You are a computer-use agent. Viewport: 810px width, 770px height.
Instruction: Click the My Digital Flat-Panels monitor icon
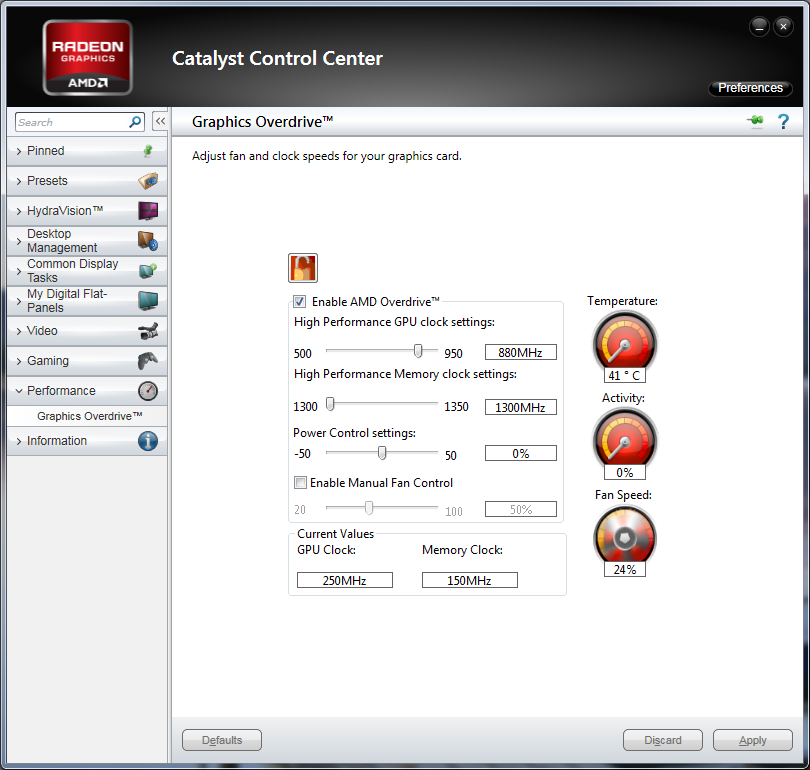148,301
